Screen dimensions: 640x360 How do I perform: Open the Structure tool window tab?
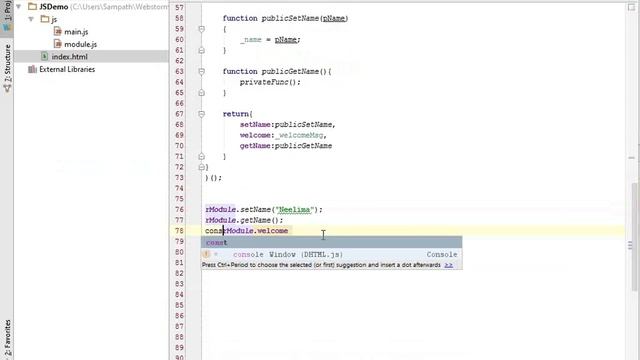[7, 68]
